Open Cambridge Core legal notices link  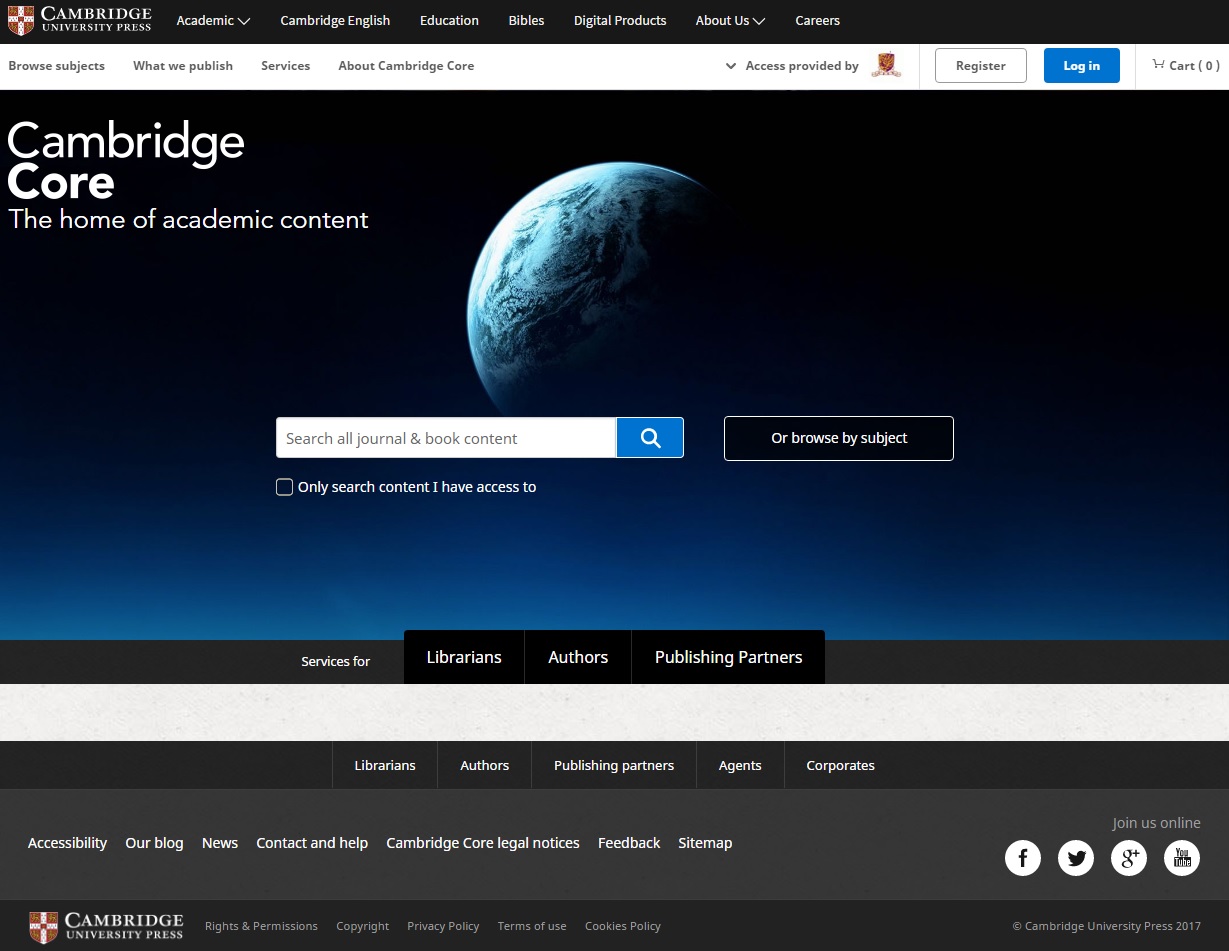[x=483, y=843]
